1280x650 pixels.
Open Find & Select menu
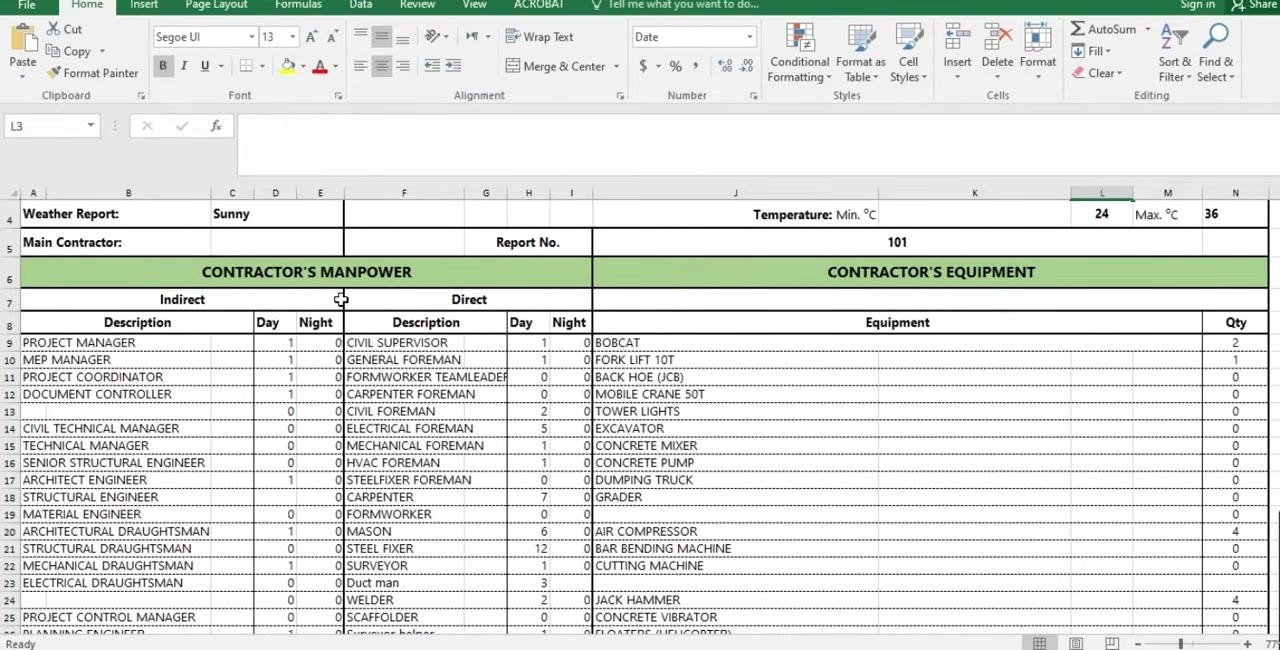1216,53
